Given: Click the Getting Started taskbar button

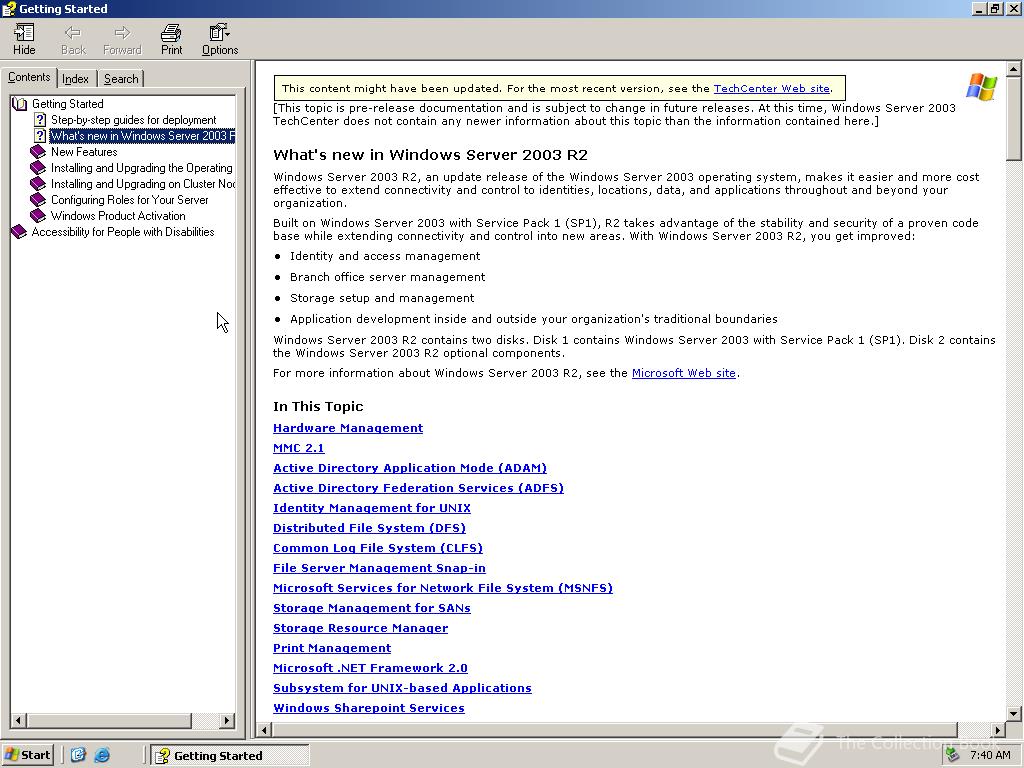Looking at the screenshot, I should tap(229, 755).
